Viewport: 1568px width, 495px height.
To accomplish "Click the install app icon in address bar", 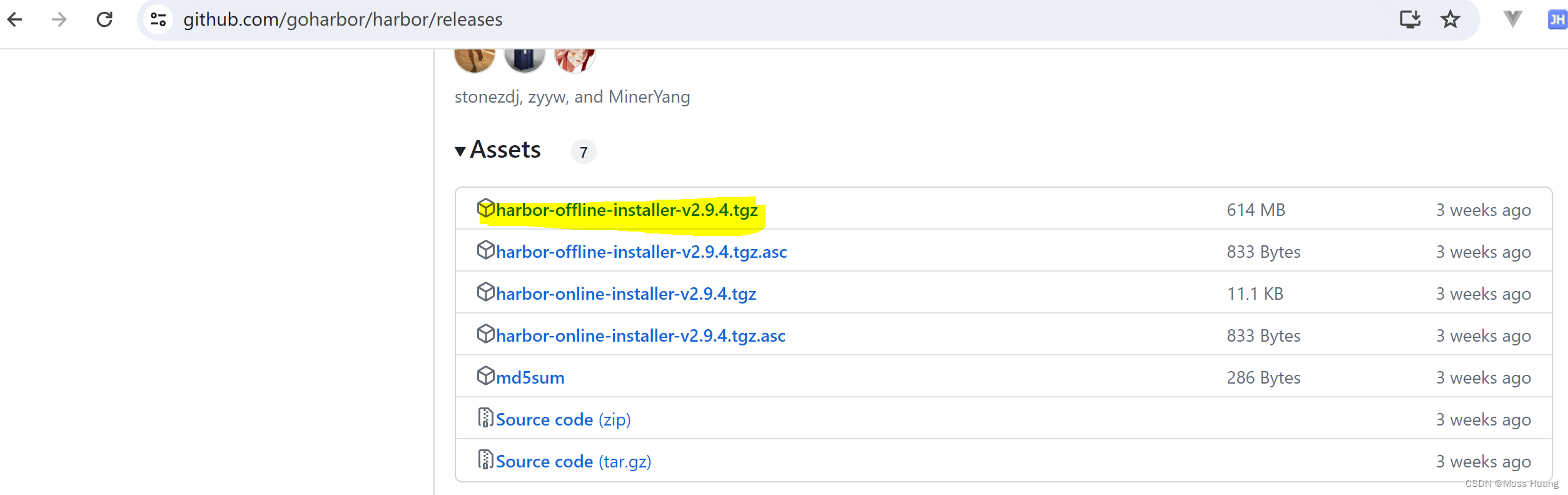I will pos(1410,19).
